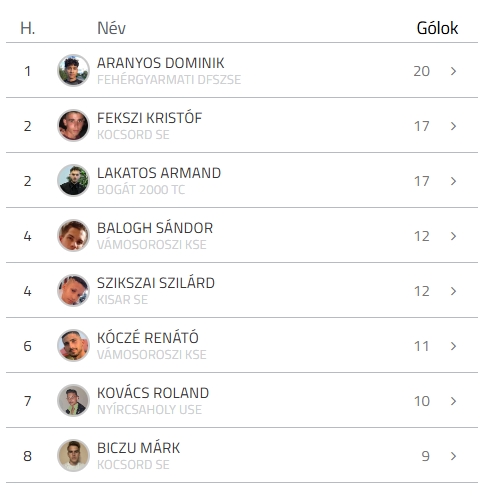
Task: Sort by the Gólok column header
Action: tap(437, 28)
